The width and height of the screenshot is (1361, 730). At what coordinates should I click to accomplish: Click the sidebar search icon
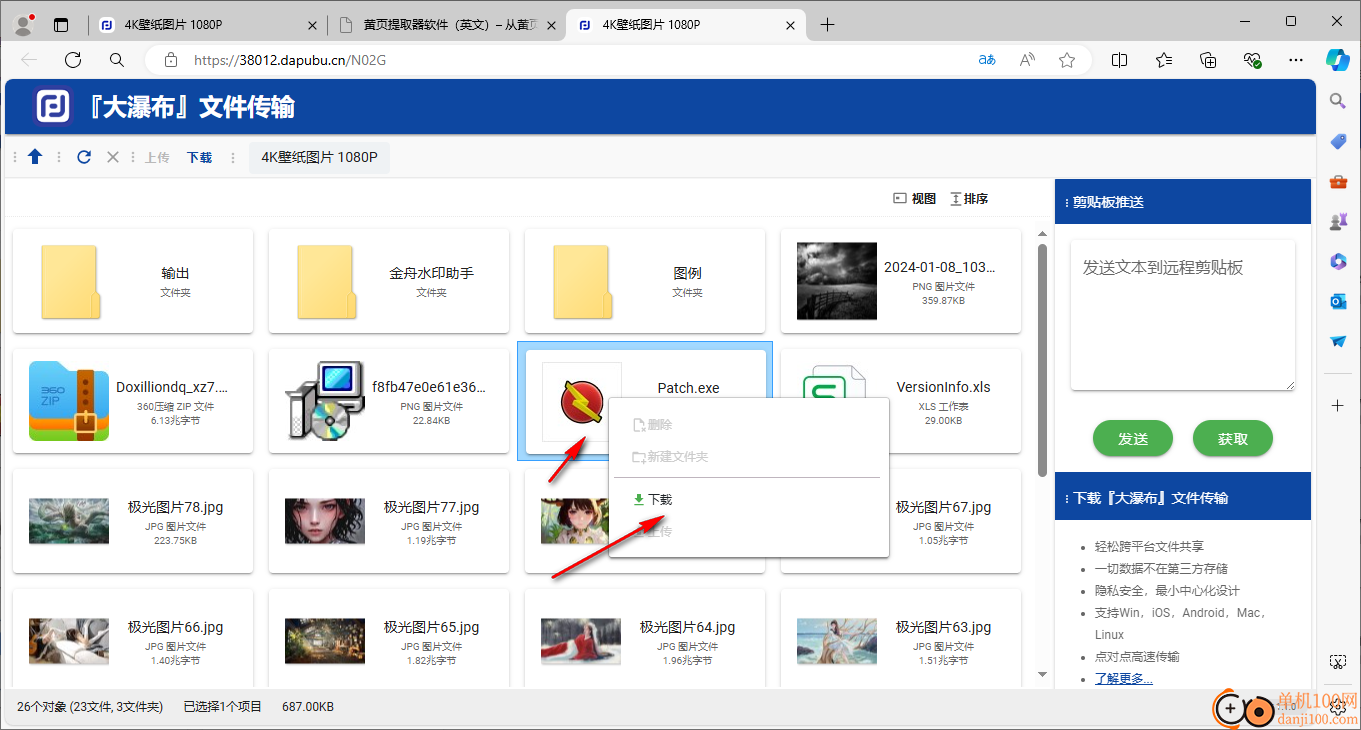(x=1338, y=100)
